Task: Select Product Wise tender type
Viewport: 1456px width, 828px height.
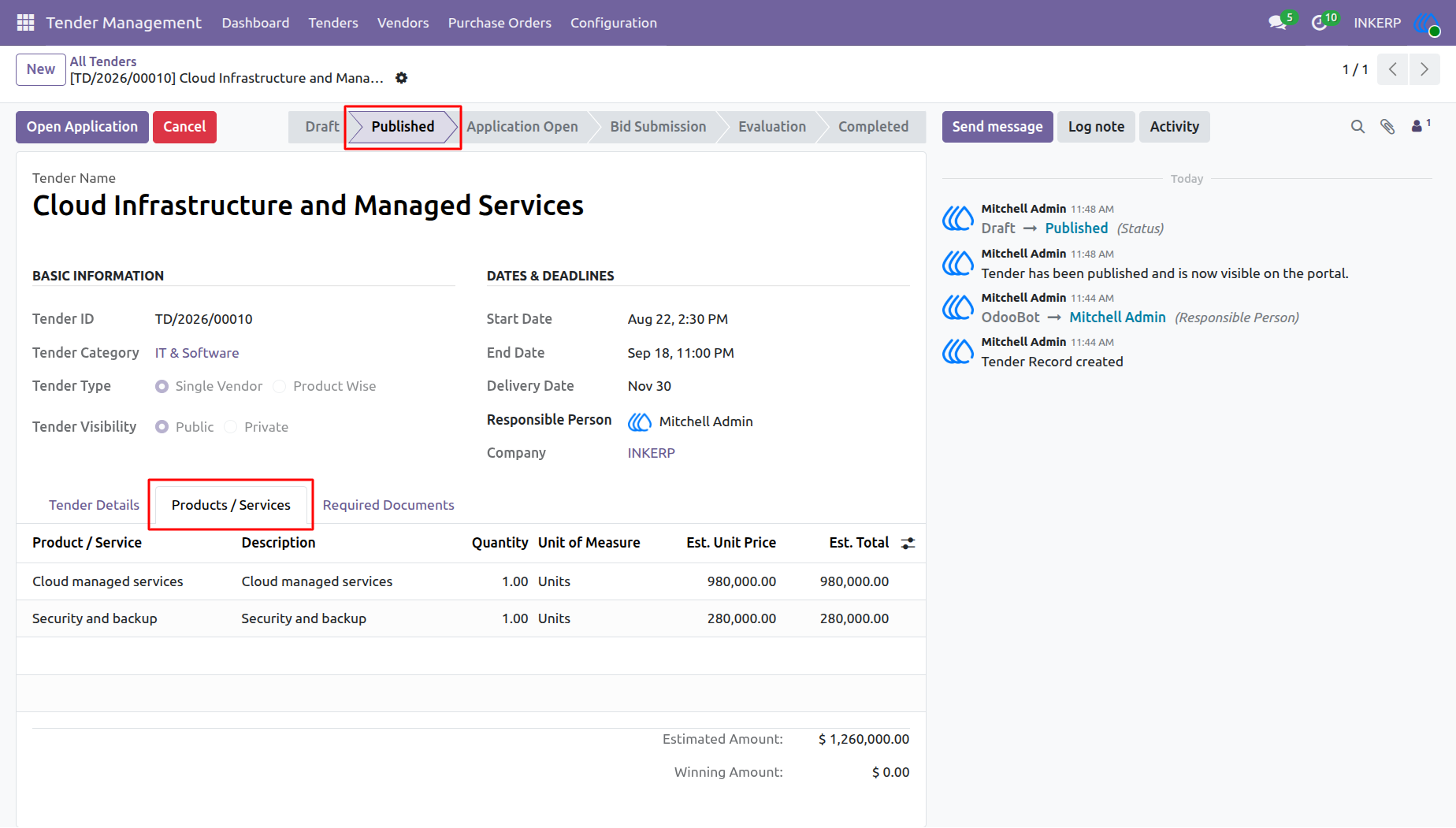Action: click(x=279, y=386)
